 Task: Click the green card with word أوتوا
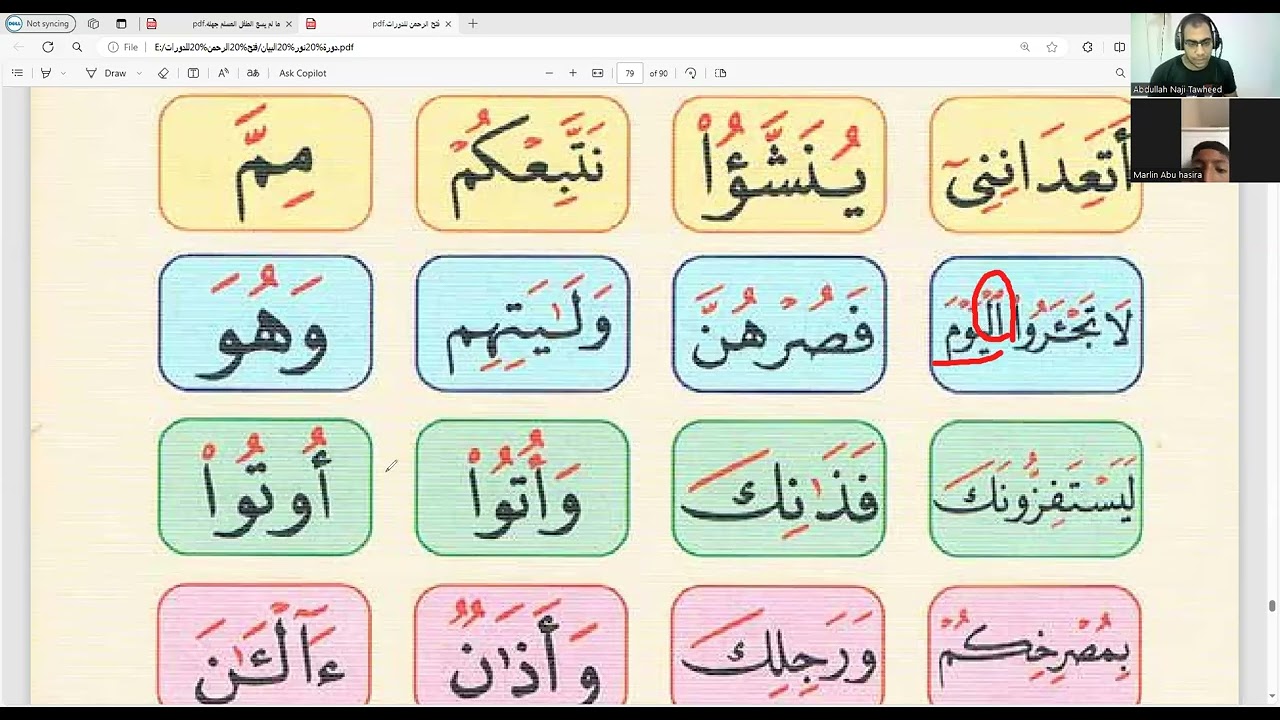click(x=265, y=487)
